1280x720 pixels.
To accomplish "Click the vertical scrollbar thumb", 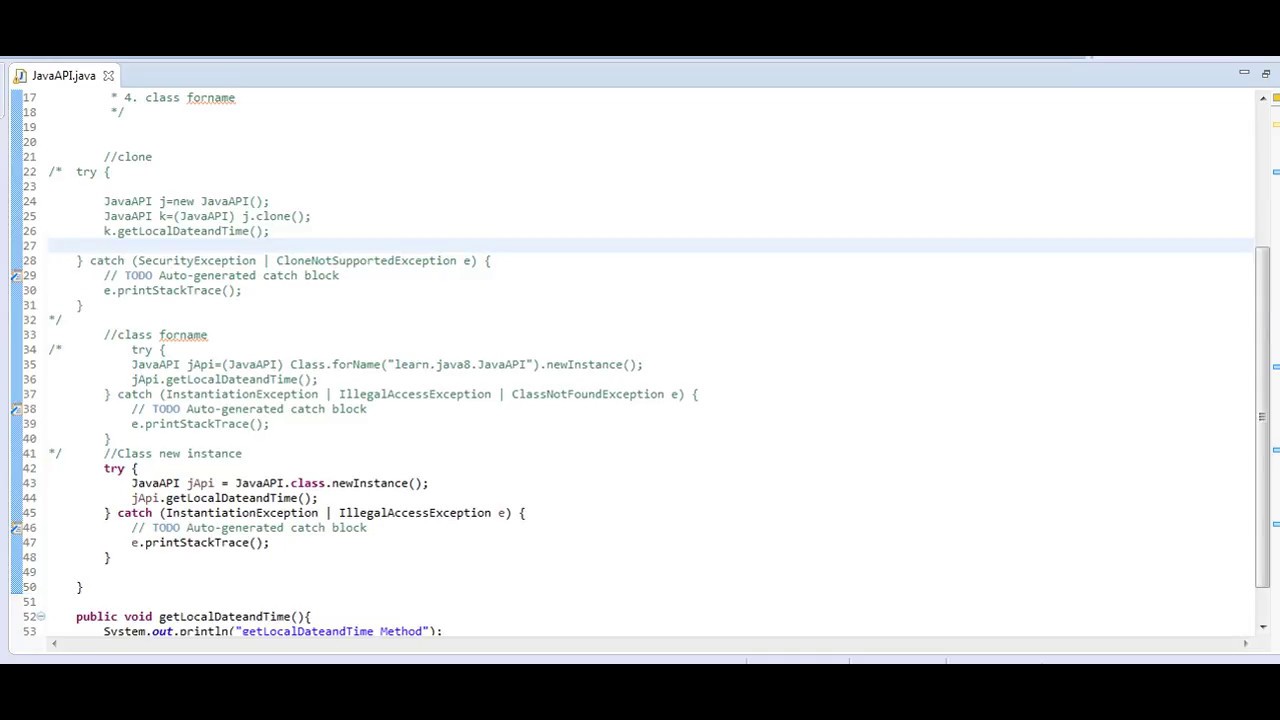I will [x=1263, y=417].
